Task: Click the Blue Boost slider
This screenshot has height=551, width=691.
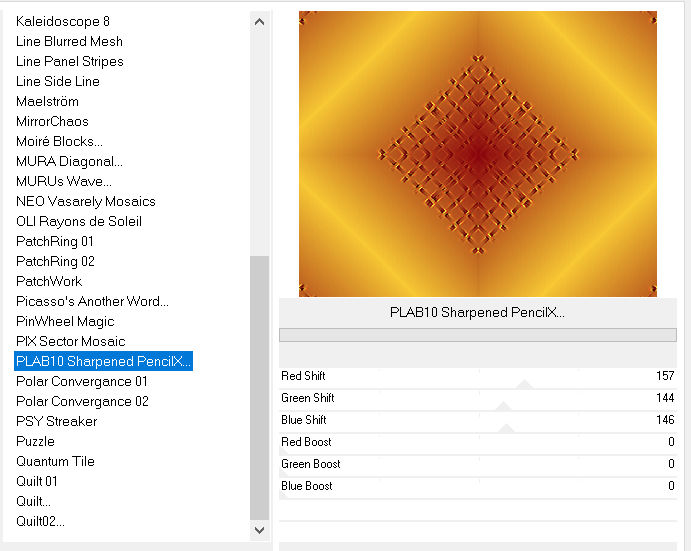Action: [478, 487]
